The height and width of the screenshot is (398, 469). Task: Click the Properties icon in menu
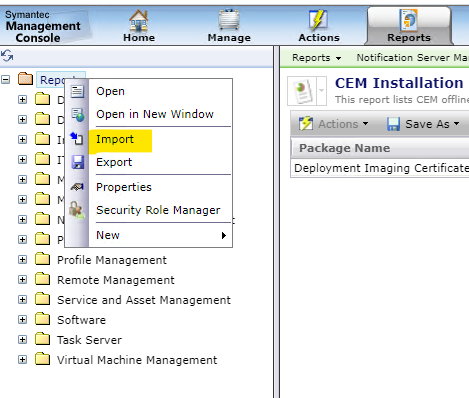click(77, 187)
